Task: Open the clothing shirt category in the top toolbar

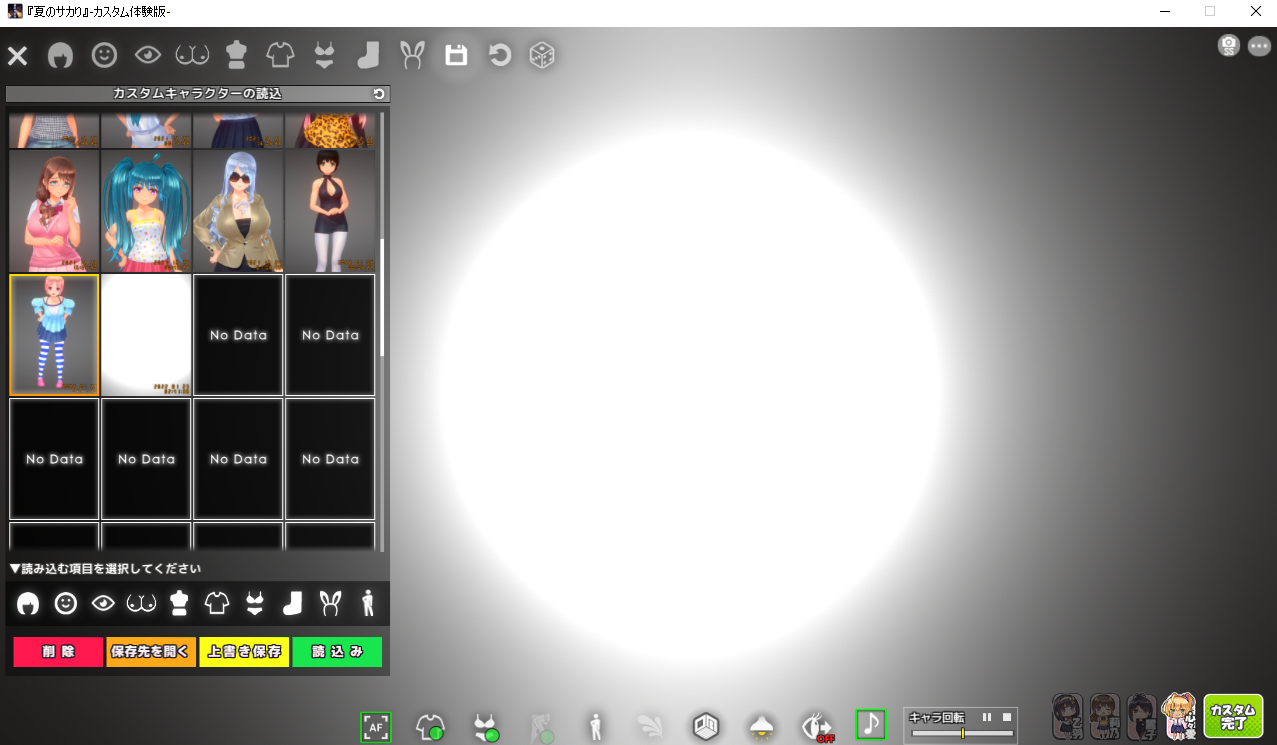Action: click(x=280, y=56)
